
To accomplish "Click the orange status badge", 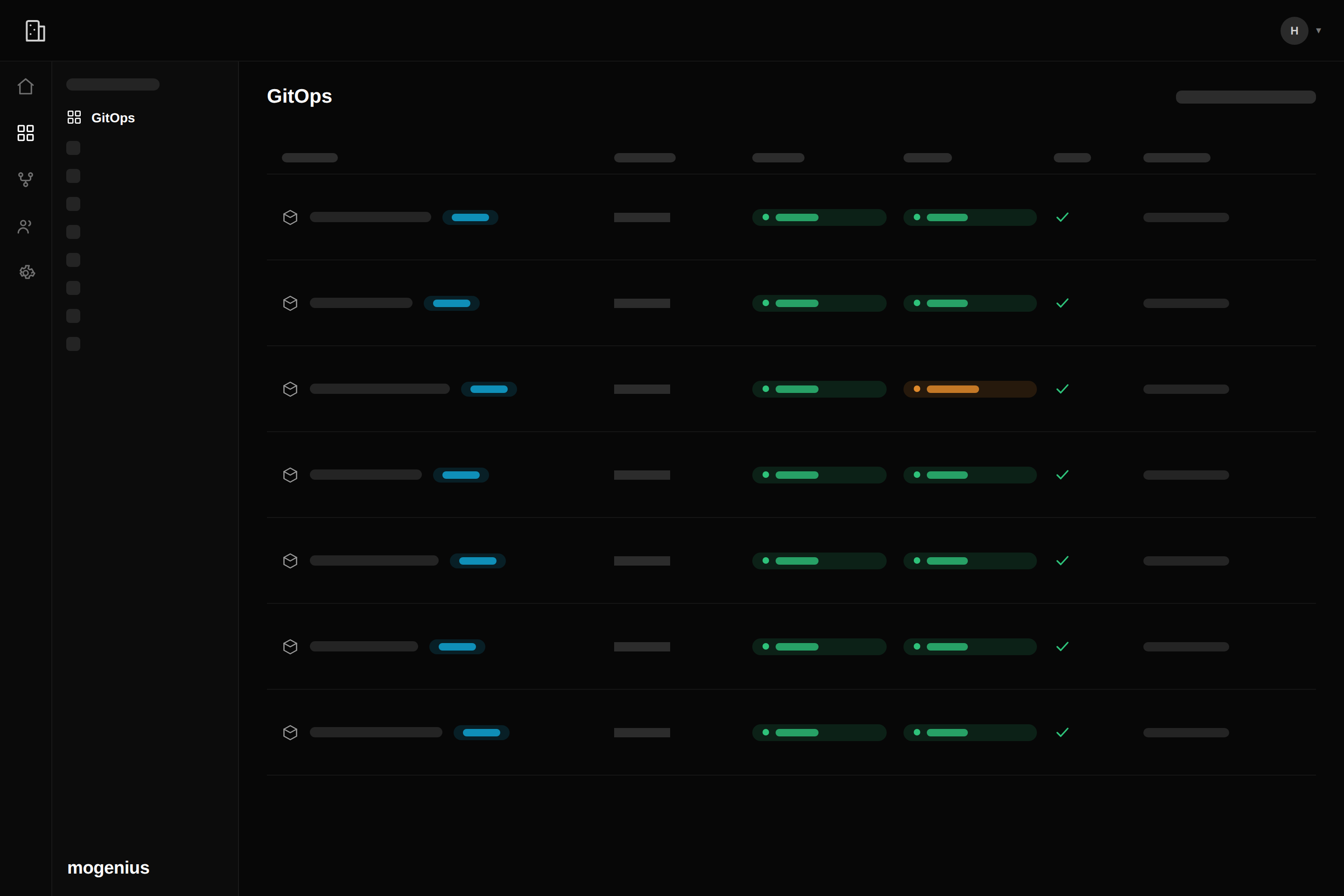I will 970,389.
